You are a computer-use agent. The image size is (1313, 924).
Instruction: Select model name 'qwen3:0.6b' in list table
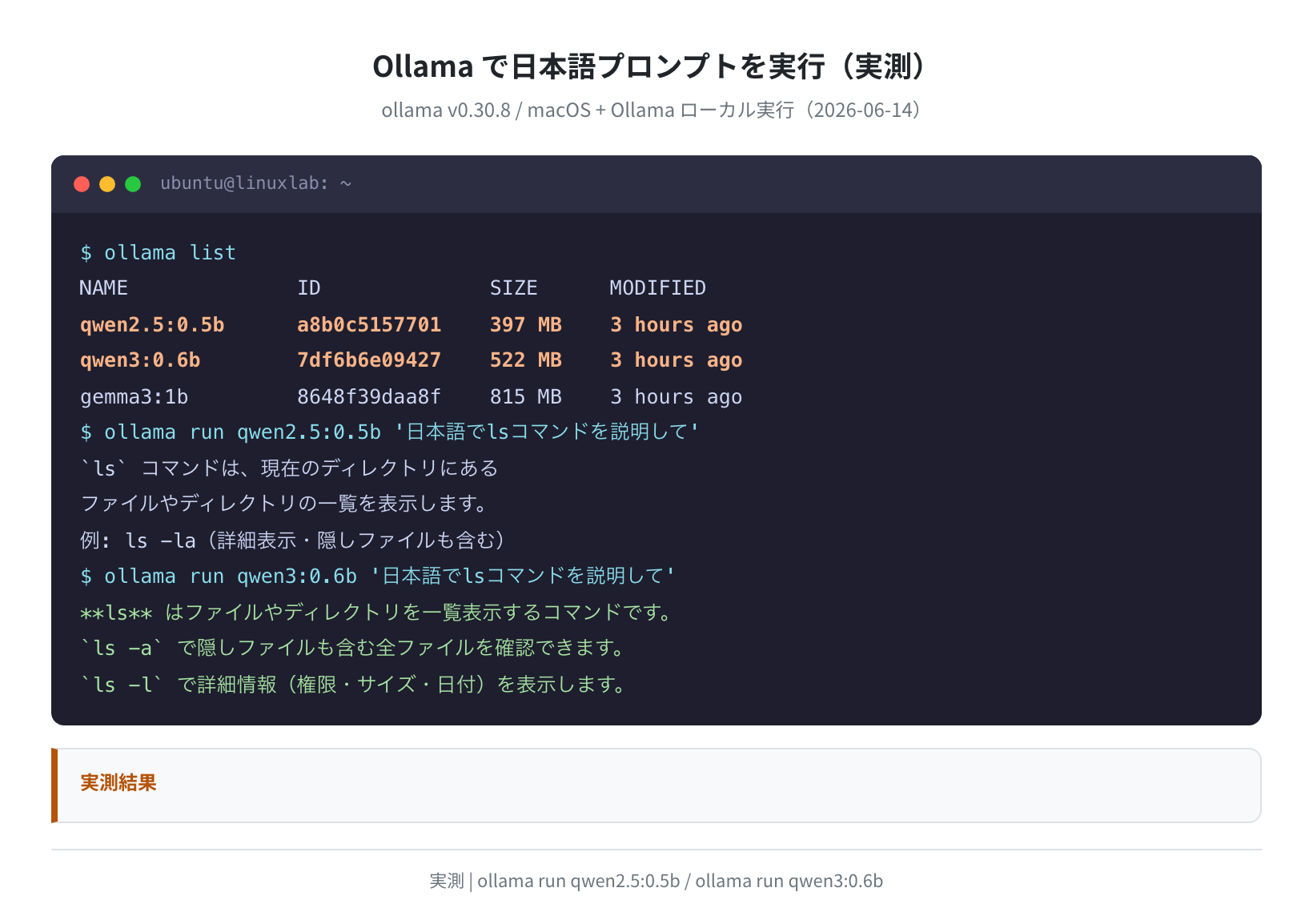(x=140, y=360)
